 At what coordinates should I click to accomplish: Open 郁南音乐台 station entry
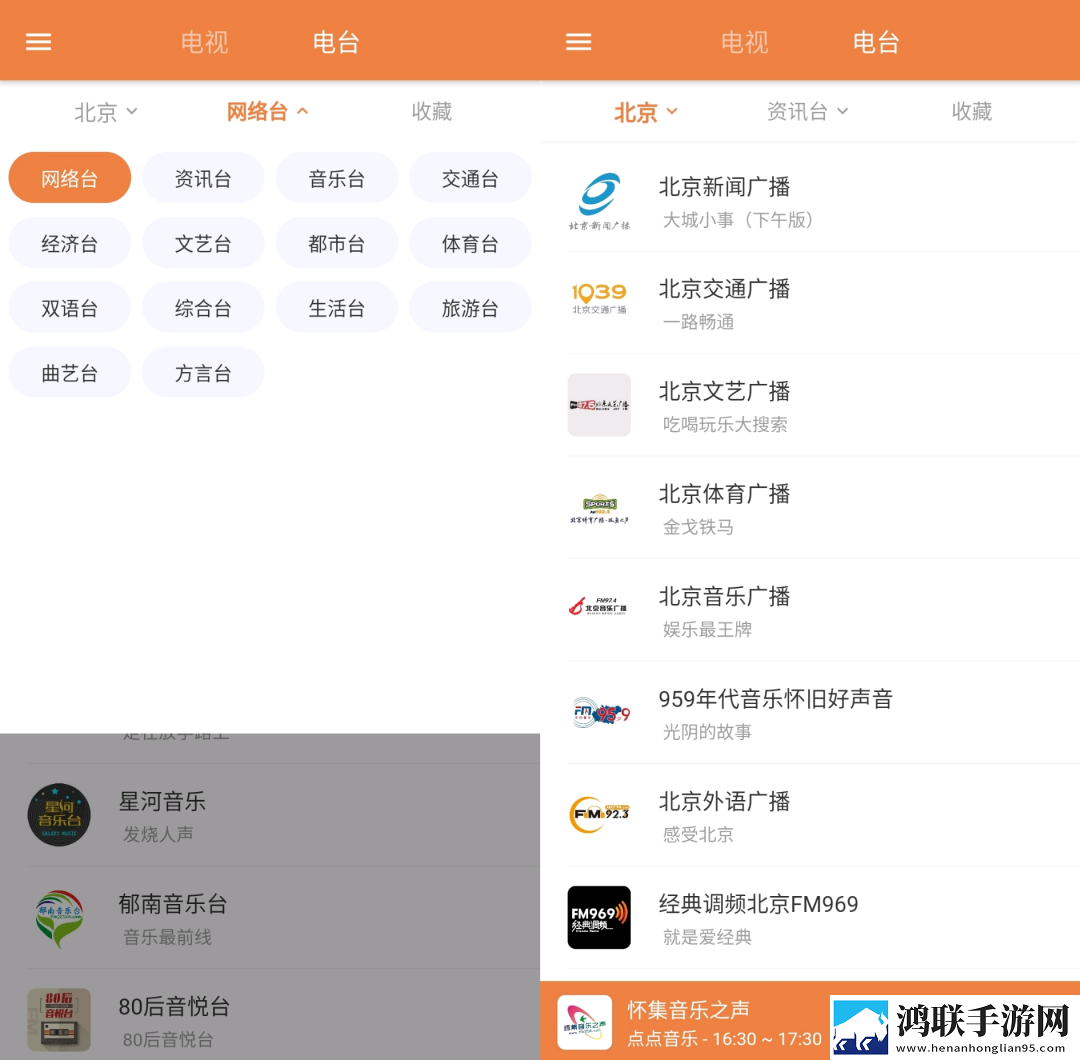[270, 918]
